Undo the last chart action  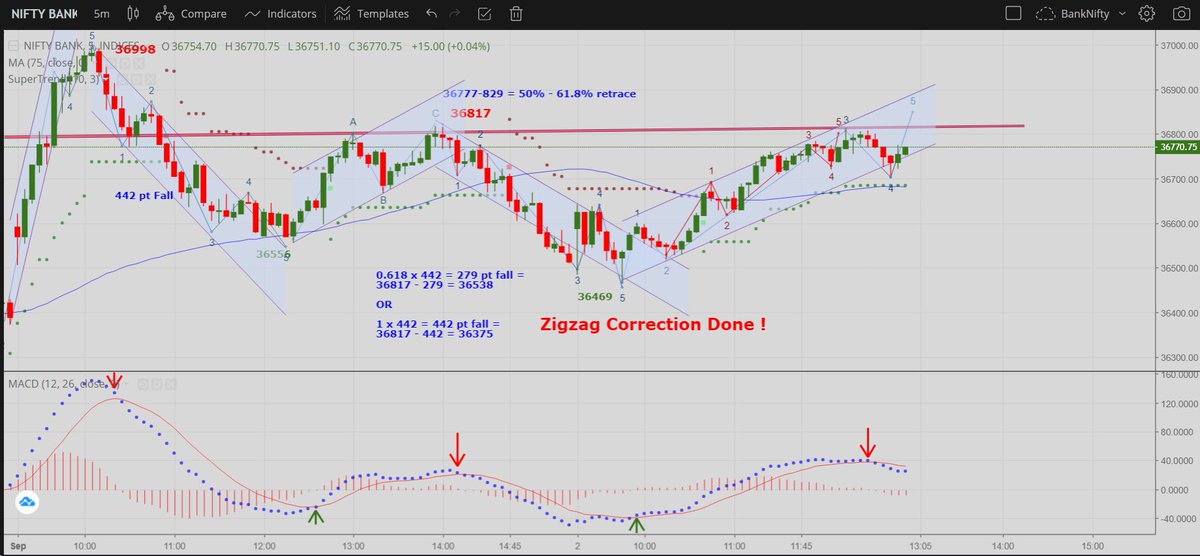click(431, 14)
